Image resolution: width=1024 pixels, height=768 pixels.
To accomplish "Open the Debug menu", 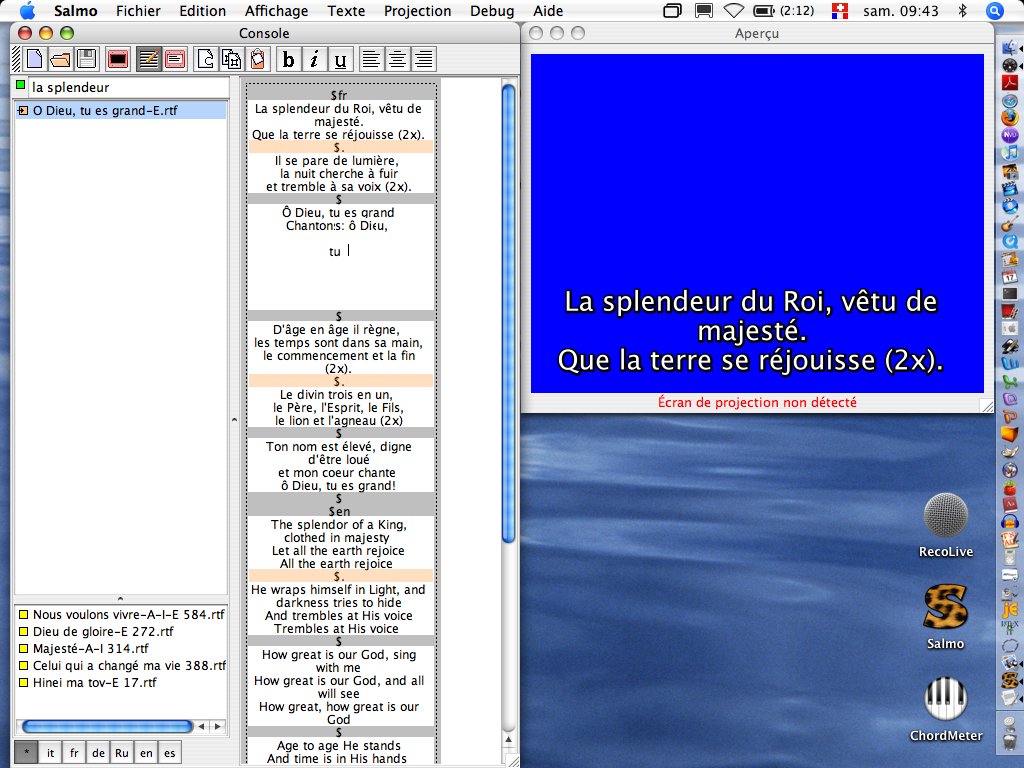I will (x=492, y=11).
